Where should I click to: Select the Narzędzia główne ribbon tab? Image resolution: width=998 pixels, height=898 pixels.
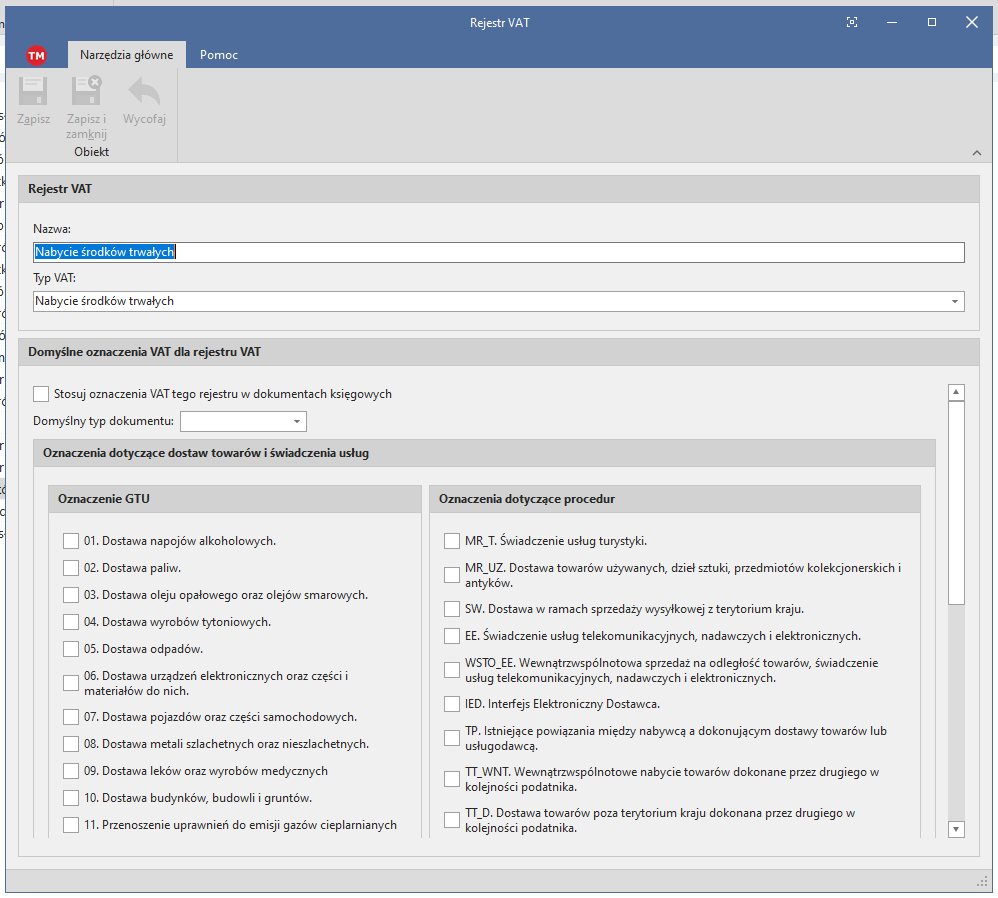(x=126, y=55)
